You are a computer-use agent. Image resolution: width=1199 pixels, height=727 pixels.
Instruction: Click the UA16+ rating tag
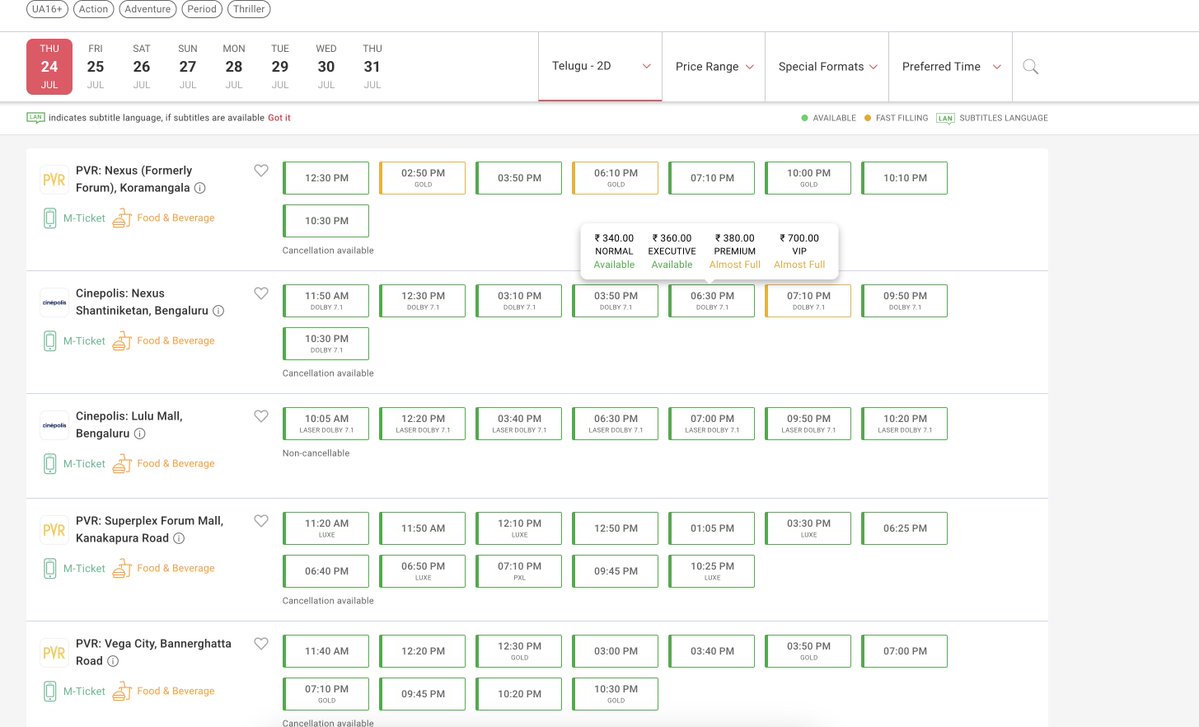(x=47, y=9)
